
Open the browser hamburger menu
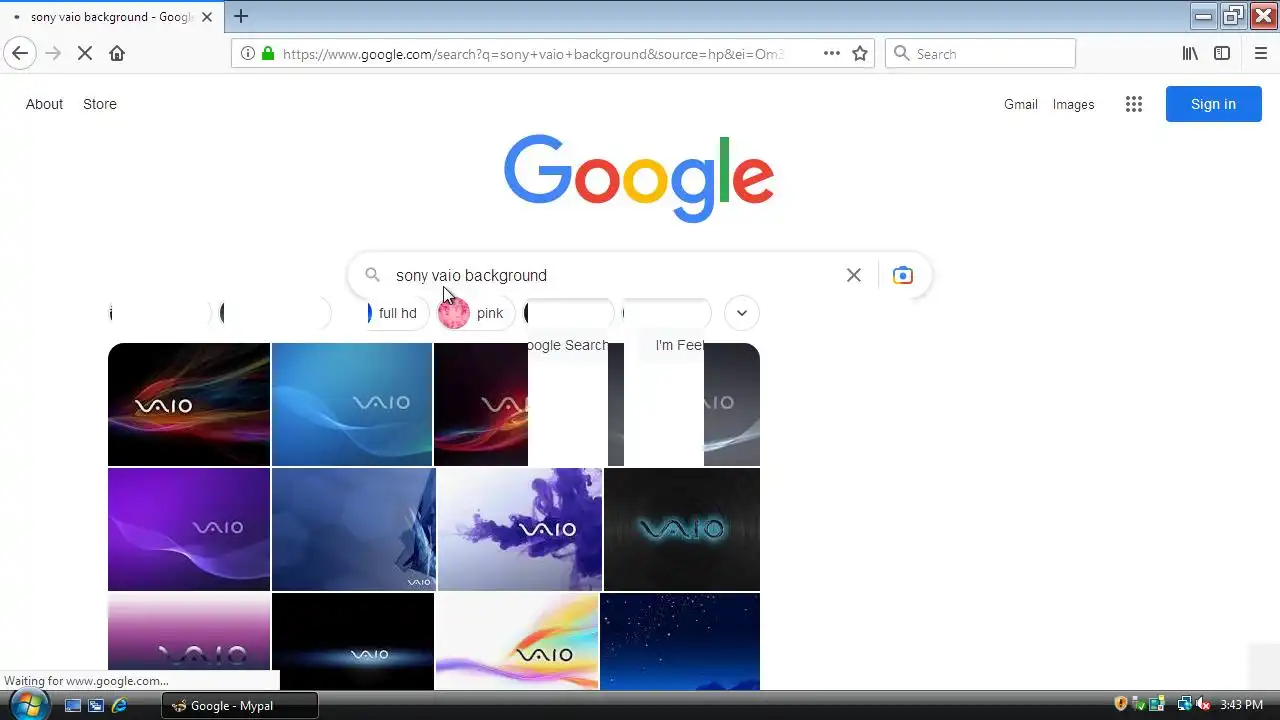click(x=1260, y=54)
